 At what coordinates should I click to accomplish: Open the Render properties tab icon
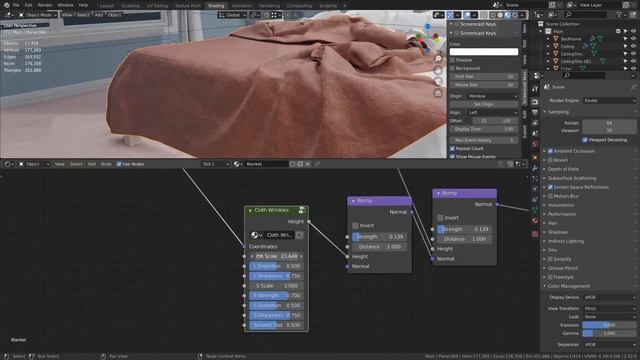(x=535, y=101)
